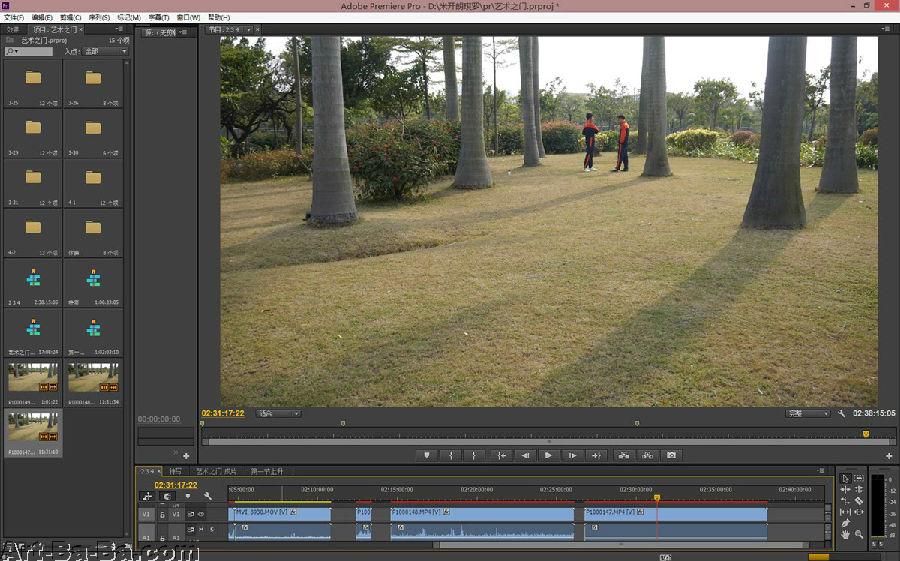
Task: Click the timeline yellow playhead marker
Action: tap(657, 498)
